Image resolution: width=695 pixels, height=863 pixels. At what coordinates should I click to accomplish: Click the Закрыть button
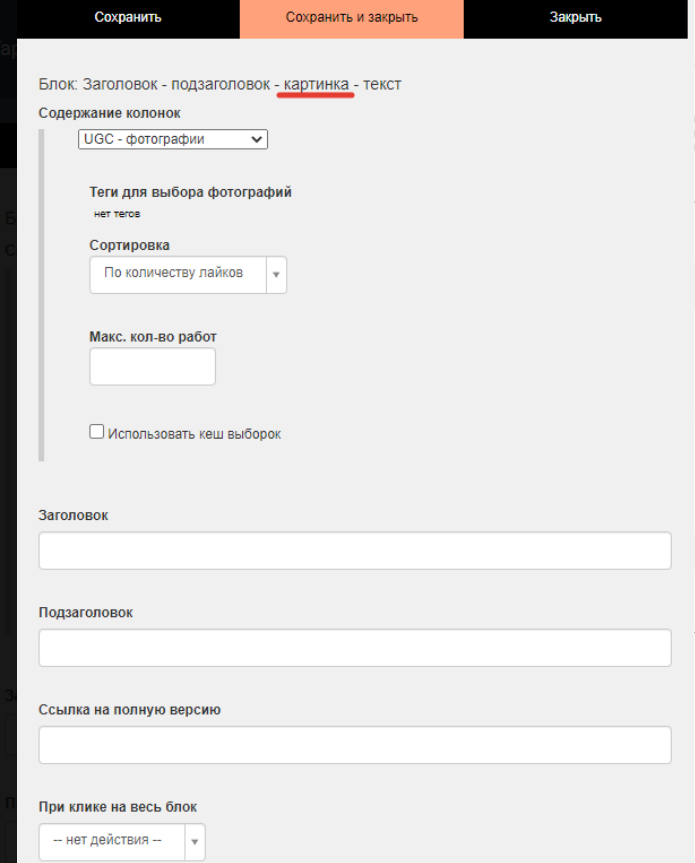click(x=576, y=19)
